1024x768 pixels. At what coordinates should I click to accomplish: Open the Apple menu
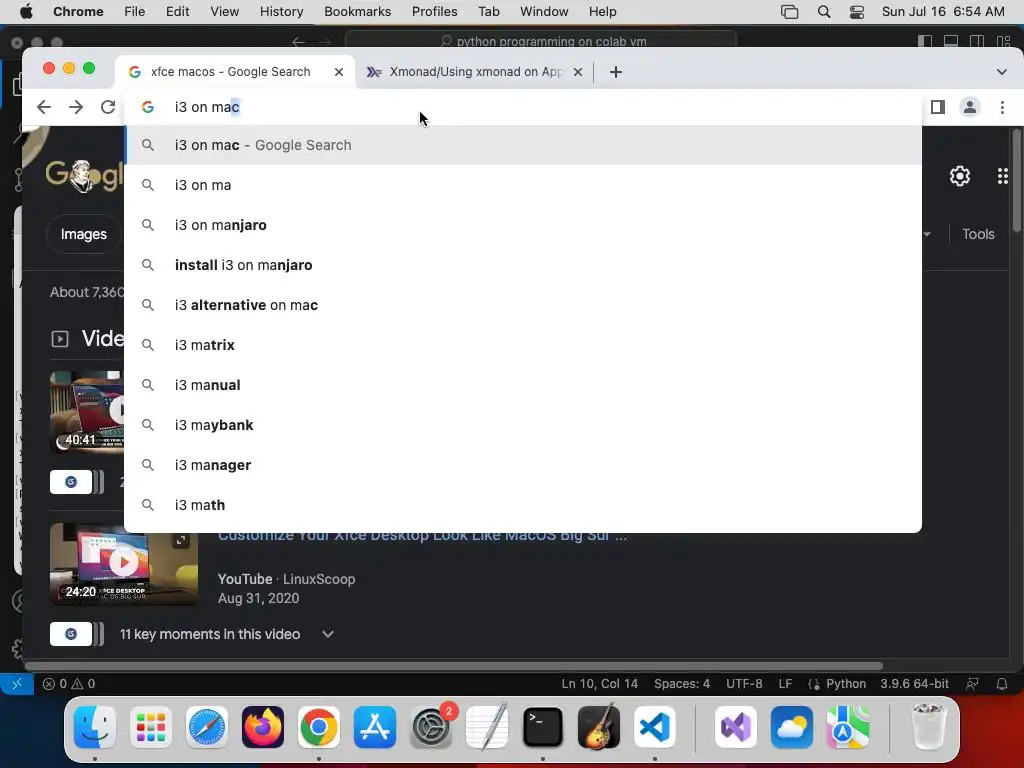coord(26,12)
